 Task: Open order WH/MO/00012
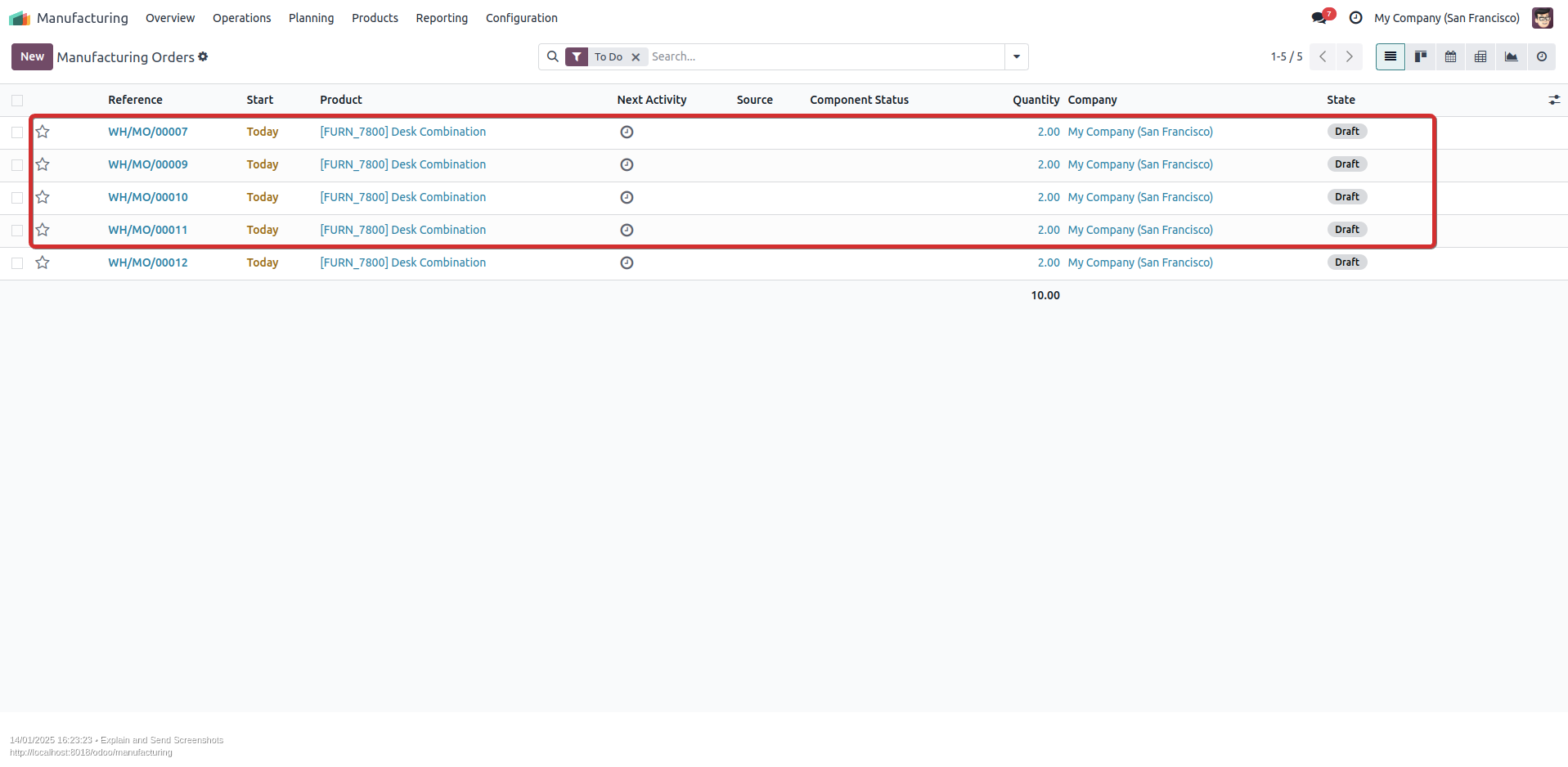coord(148,262)
